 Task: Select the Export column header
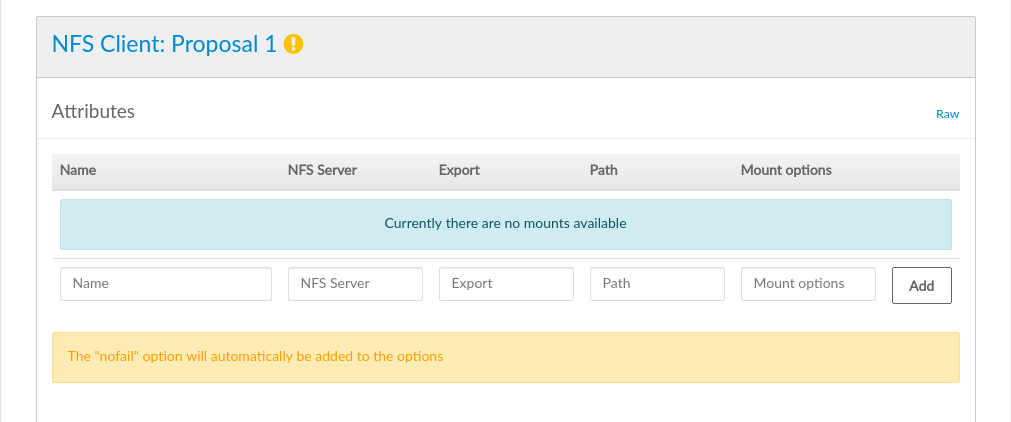tap(459, 170)
